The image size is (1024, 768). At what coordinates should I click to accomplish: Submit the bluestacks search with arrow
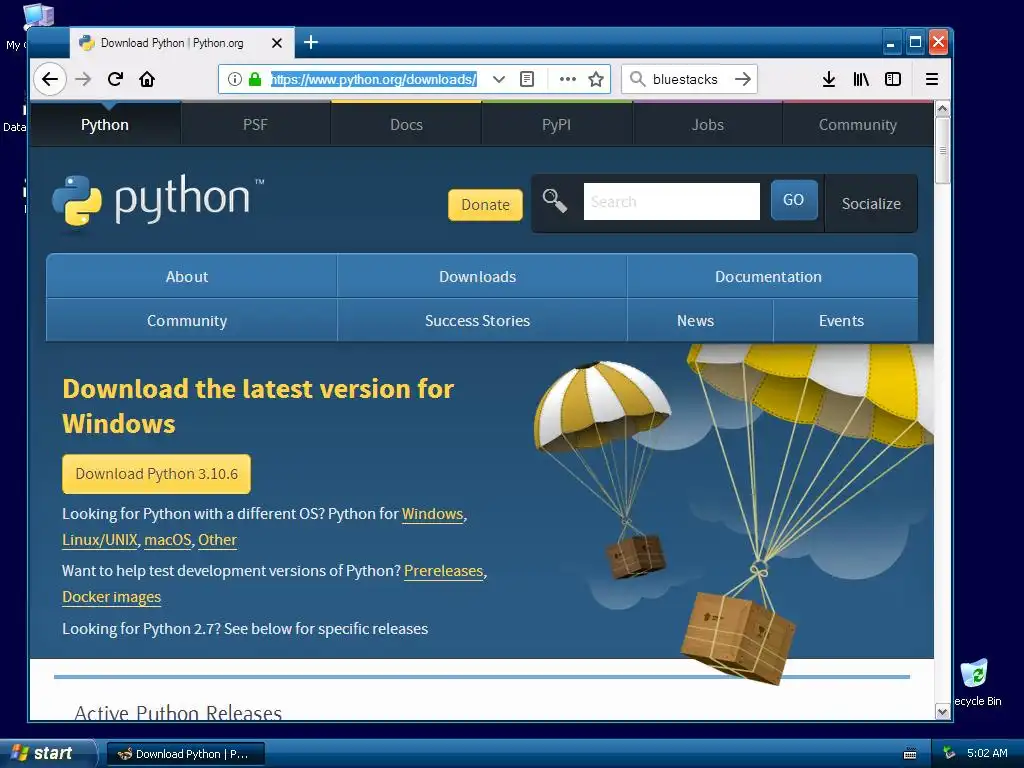pyautogui.click(x=743, y=79)
